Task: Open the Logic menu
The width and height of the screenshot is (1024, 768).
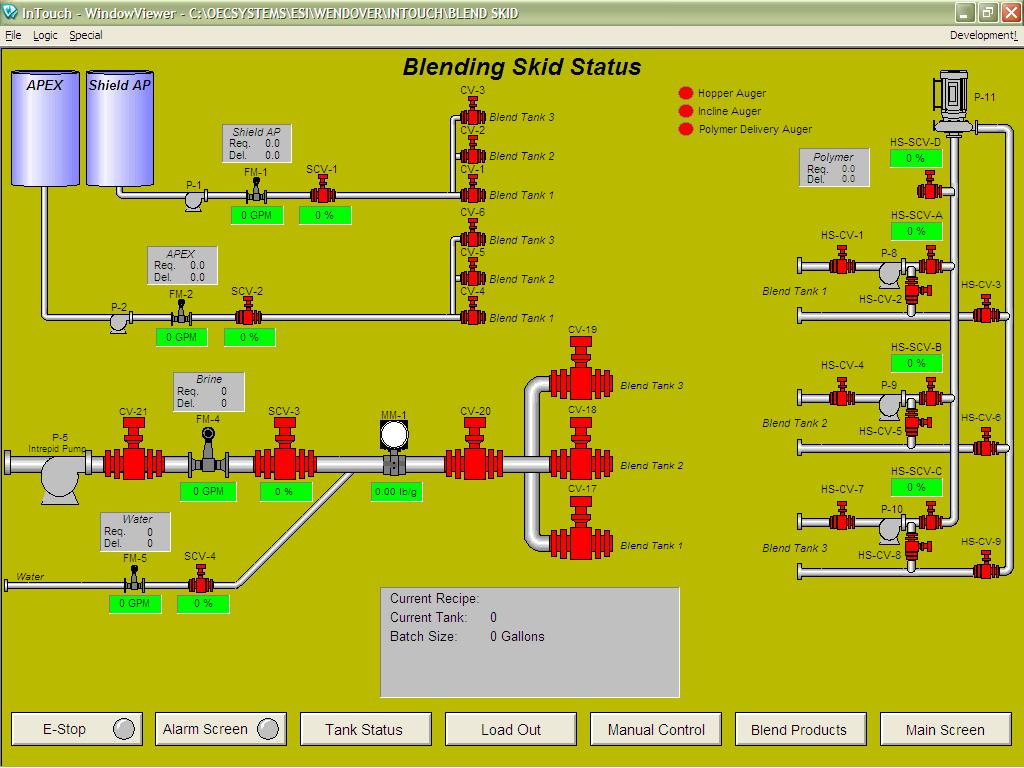Action: pyautogui.click(x=45, y=35)
